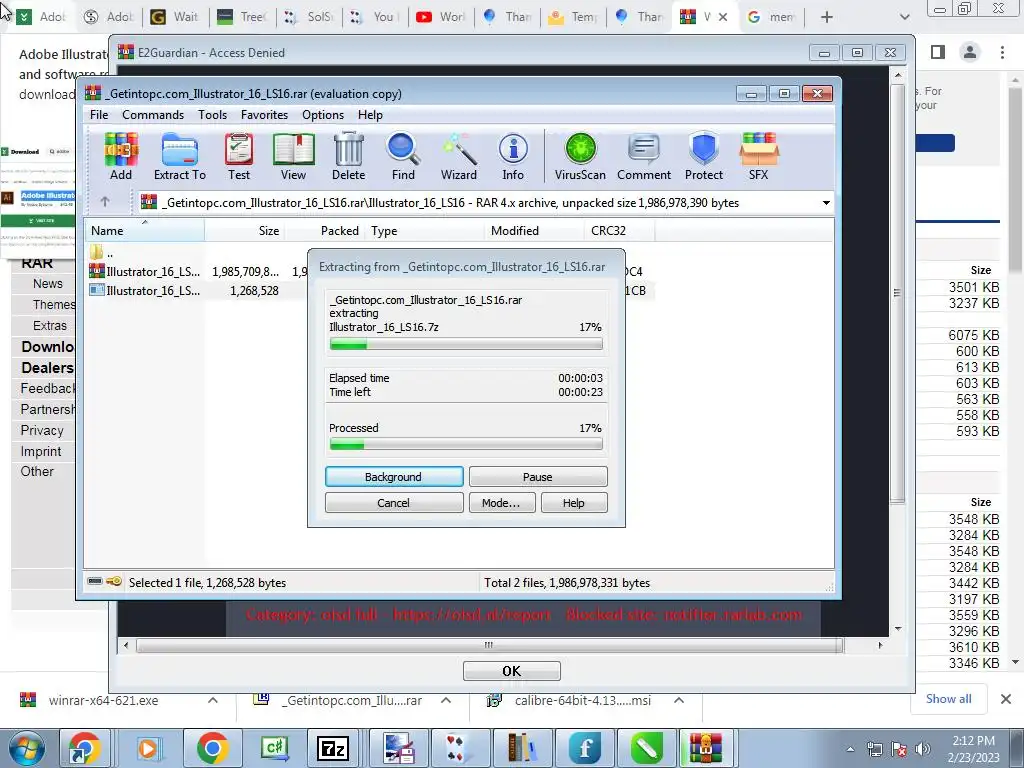Open the Options menu
The image size is (1024, 768).
tap(323, 115)
